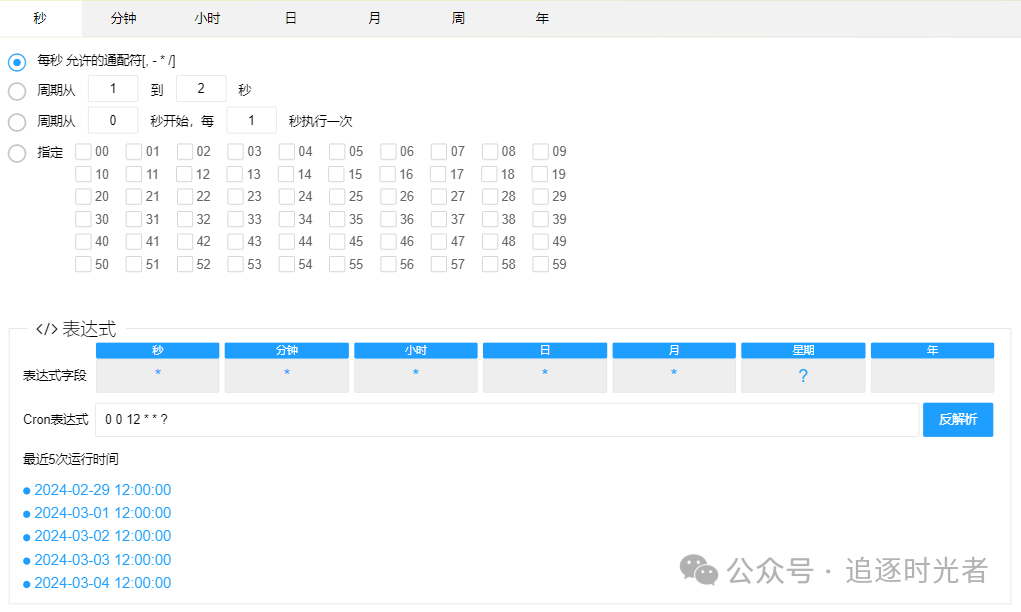This screenshot has width=1021, height=612.
Task: Check the 00 seconds checkbox
Action: tap(84, 151)
